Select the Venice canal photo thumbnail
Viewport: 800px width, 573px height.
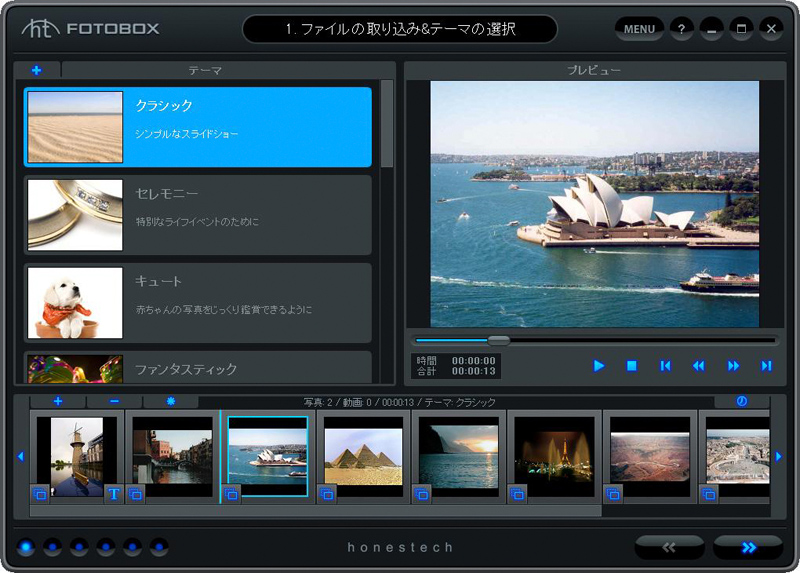[x=172, y=457]
